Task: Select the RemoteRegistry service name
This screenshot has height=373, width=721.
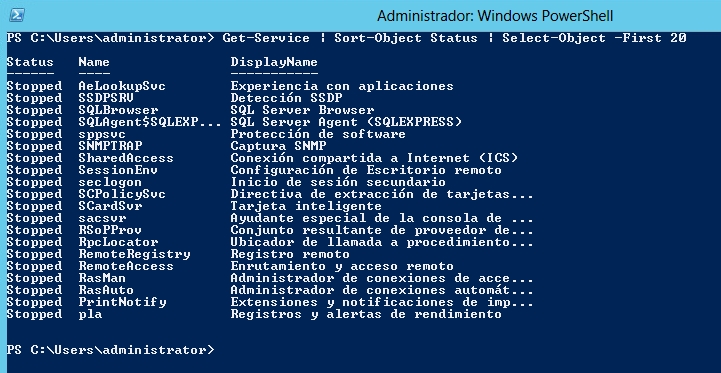Action: pos(134,254)
